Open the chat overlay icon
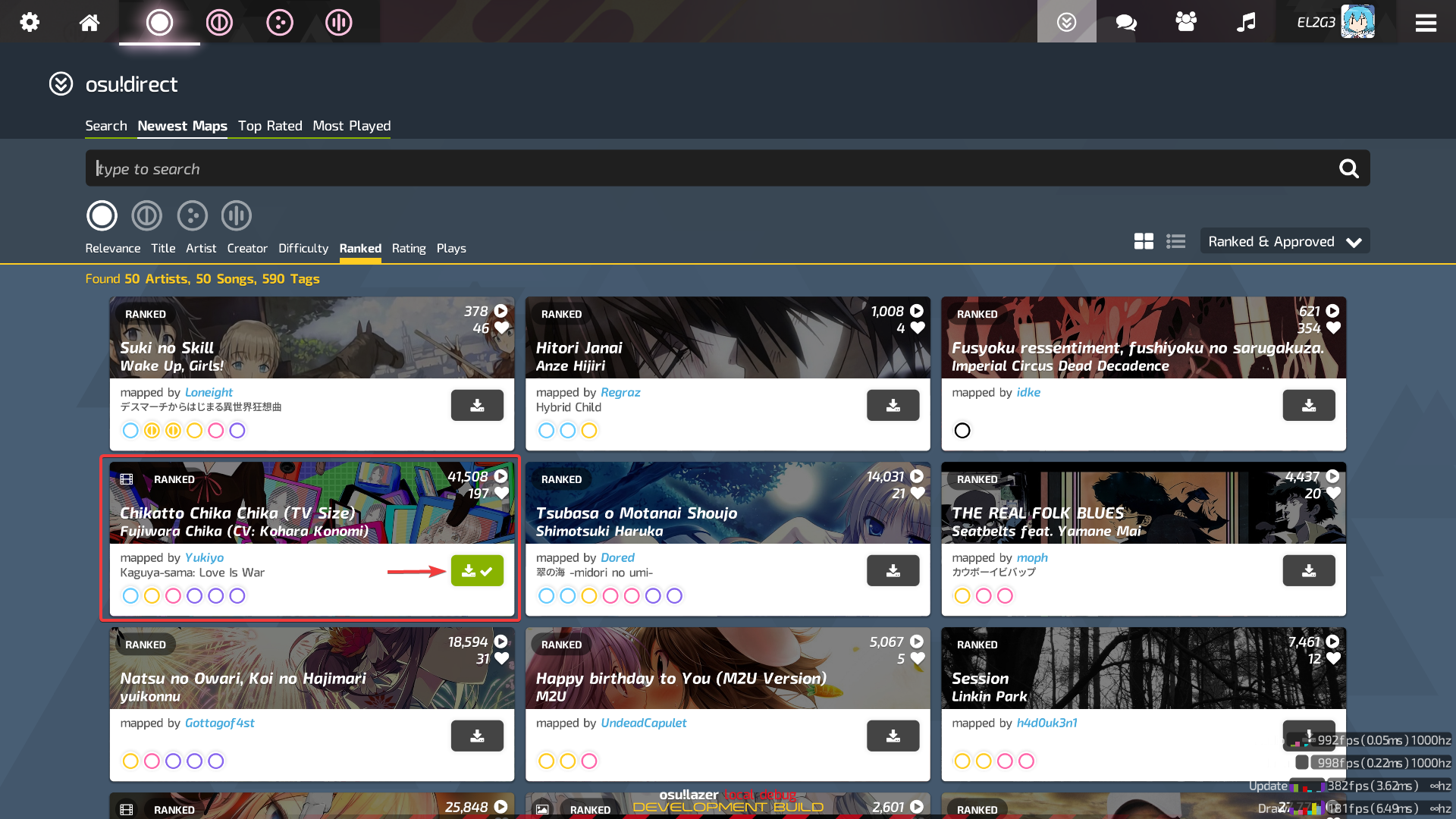 (1125, 22)
